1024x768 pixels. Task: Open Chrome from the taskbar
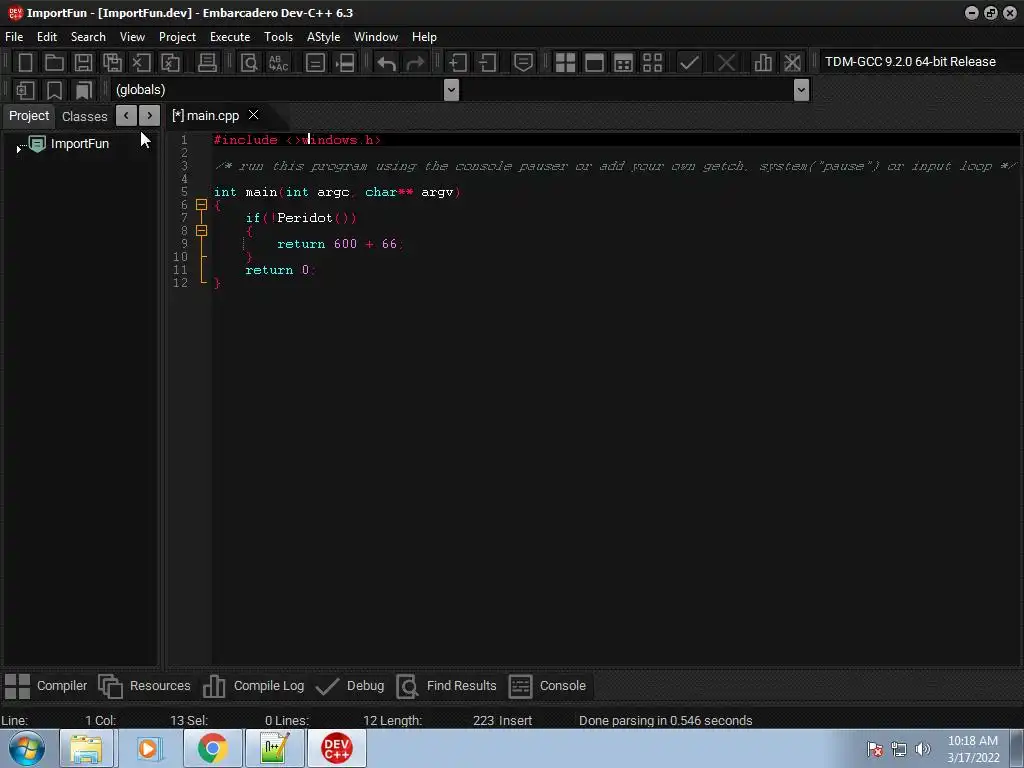(x=212, y=748)
